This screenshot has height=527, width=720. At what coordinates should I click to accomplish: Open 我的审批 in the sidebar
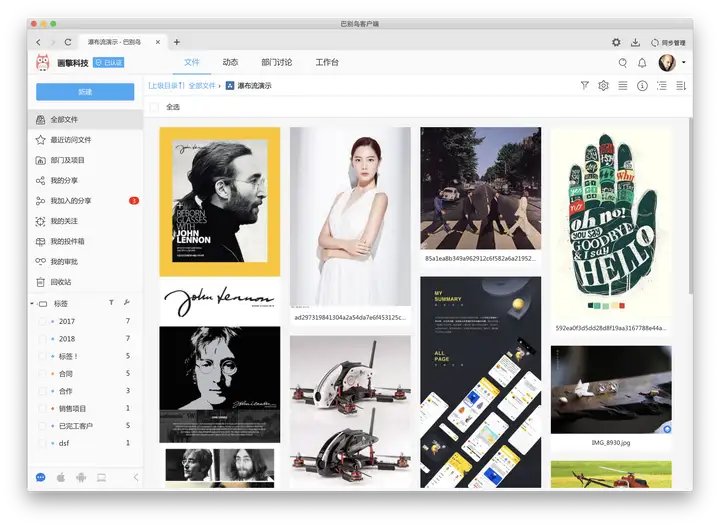click(x=85, y=262)
